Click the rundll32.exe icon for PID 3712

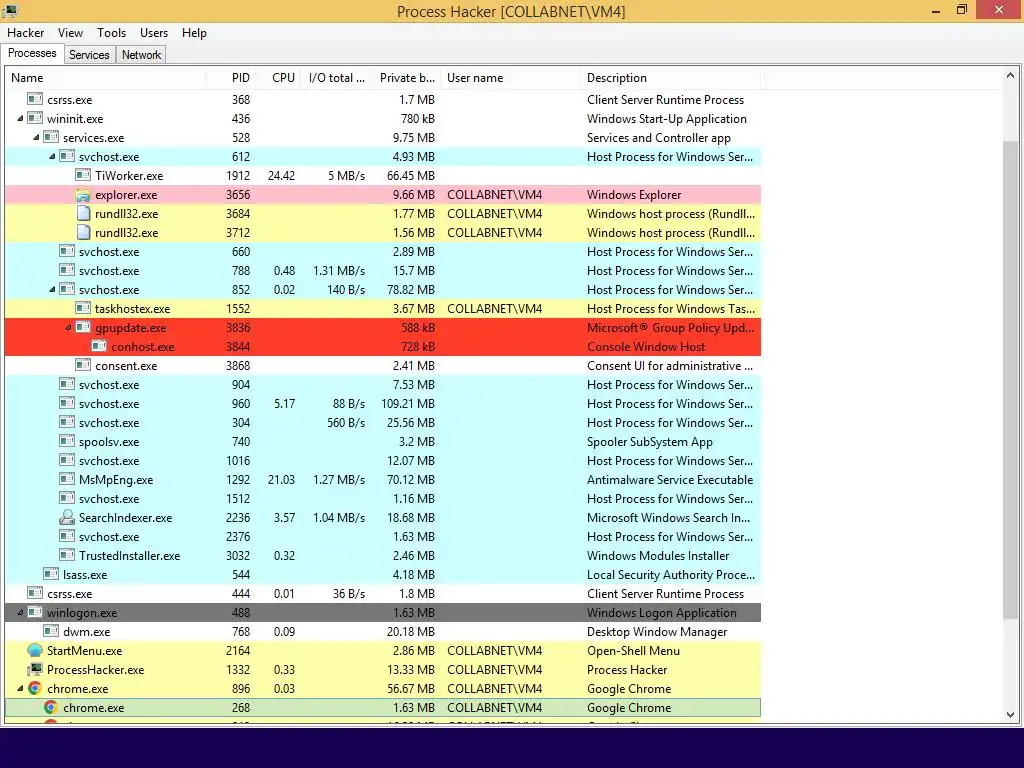click(83, 232)
